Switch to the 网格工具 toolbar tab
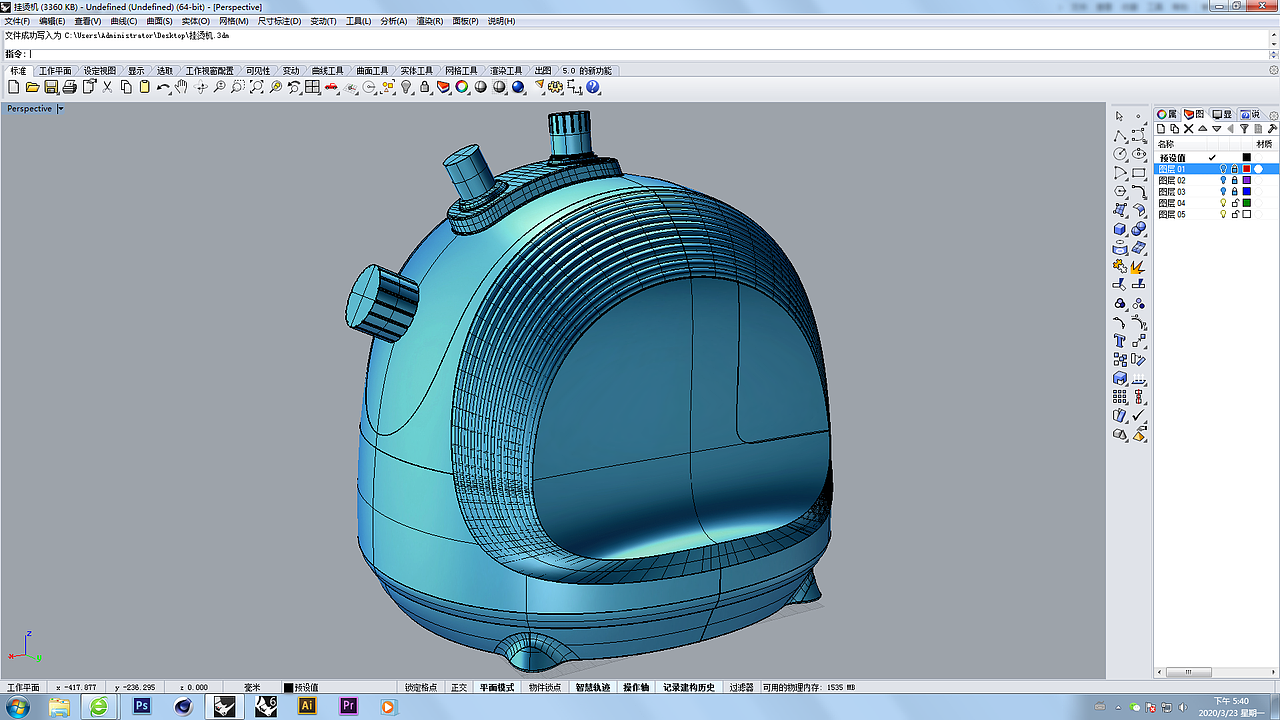This screenshot has height=720, width=1280. [461, 71]
